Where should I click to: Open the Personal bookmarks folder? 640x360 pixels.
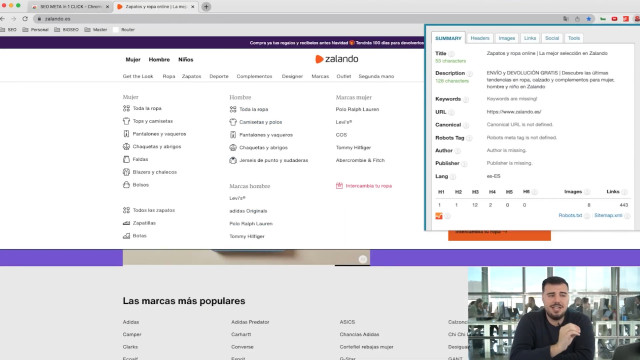click(36, 30)
